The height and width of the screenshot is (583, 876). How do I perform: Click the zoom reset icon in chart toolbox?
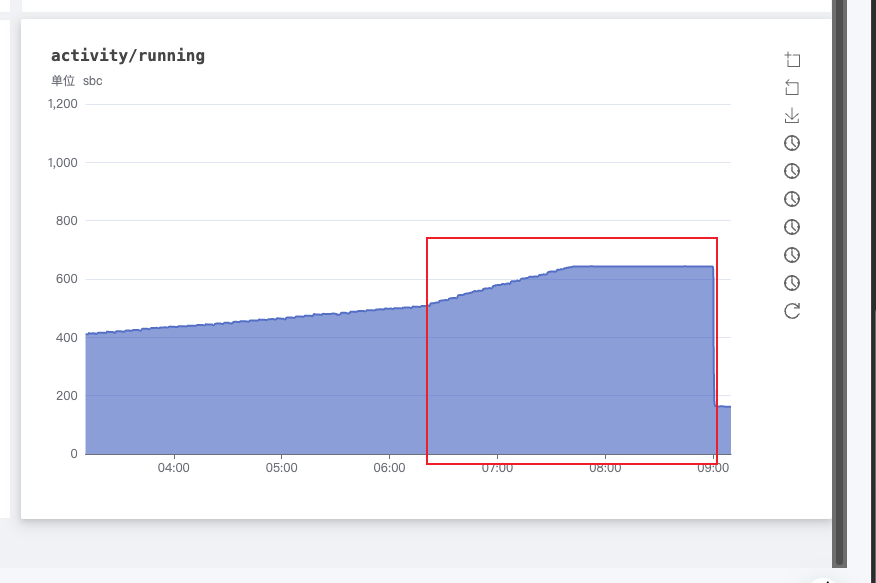click(792, 88)
